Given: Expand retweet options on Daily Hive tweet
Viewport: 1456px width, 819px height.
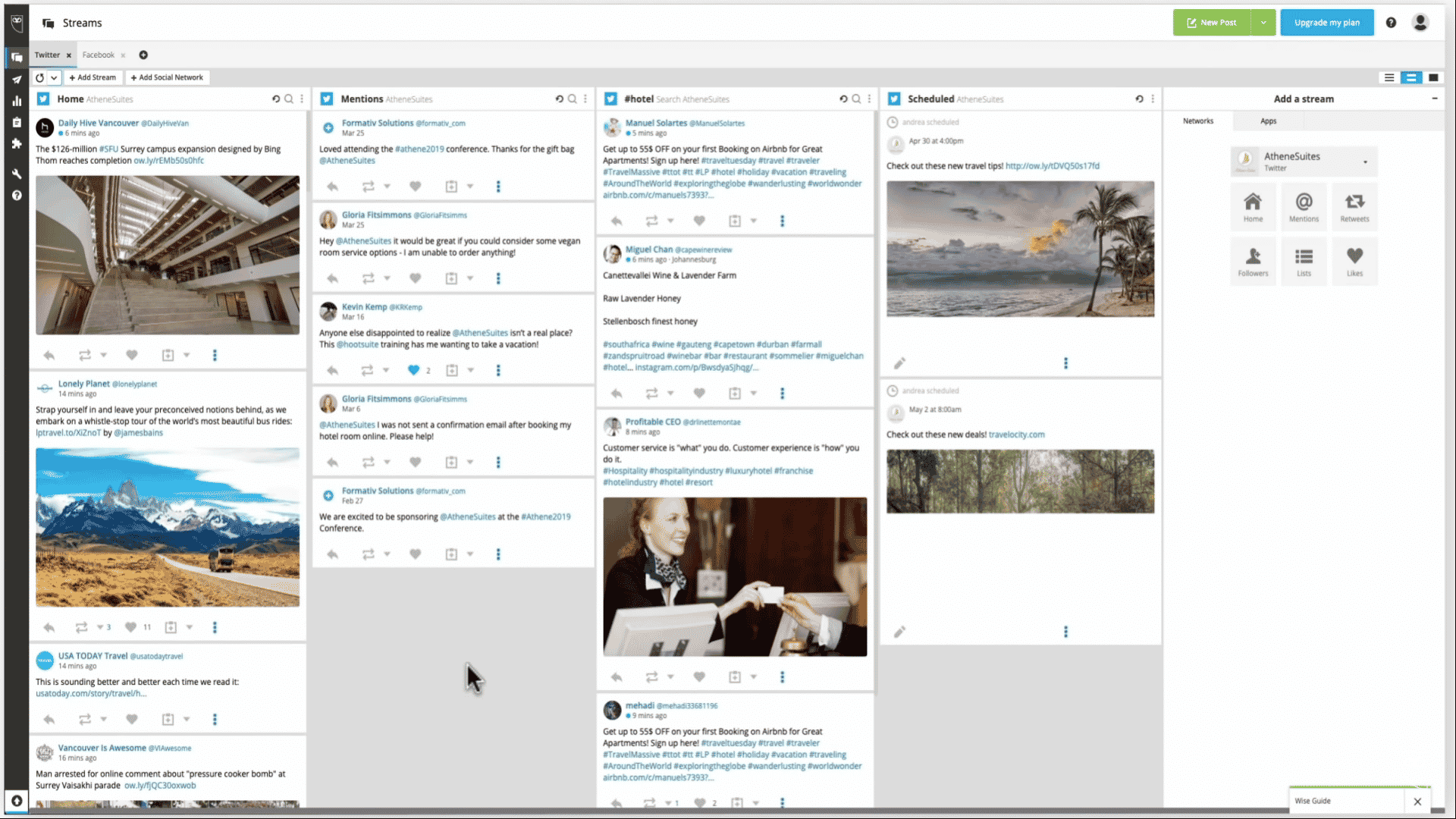Looking at the screenshot, I should (104, 355).
